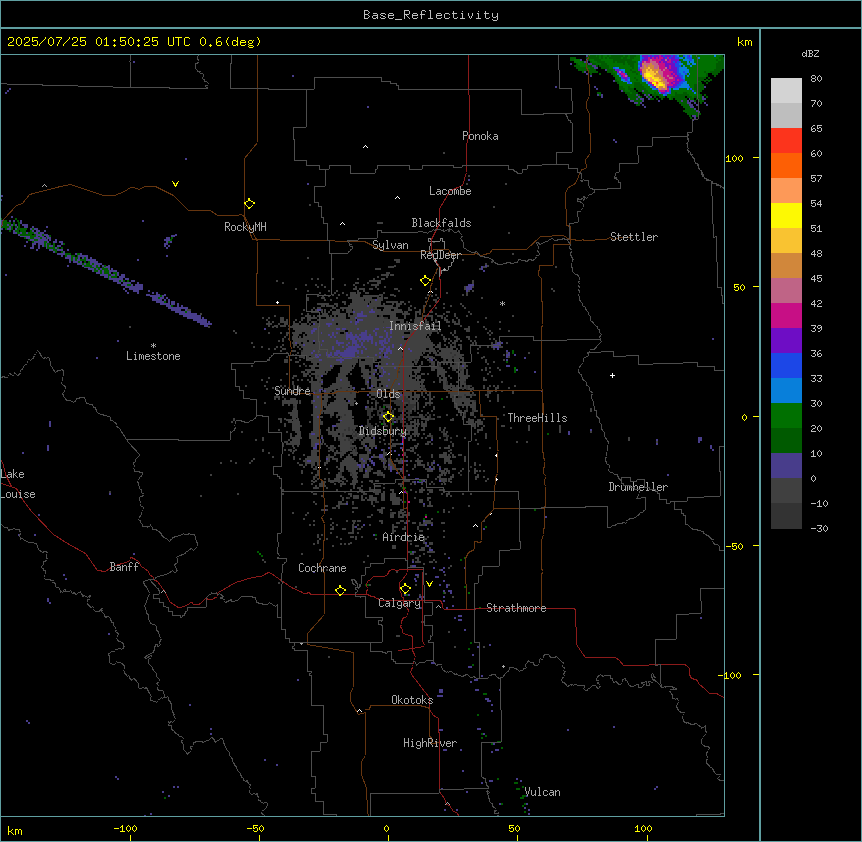Click the 100 tick label on the right axis
The width and height of the screenshot is (862, 842).
tap(734, 158)
